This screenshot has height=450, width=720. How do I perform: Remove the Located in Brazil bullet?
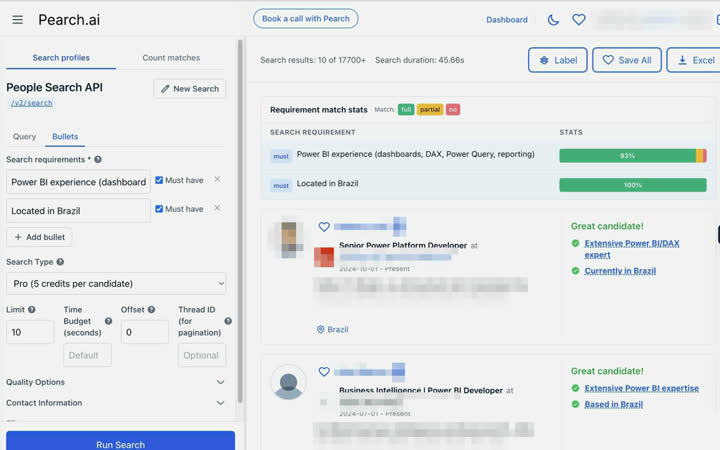click(217, 208)
